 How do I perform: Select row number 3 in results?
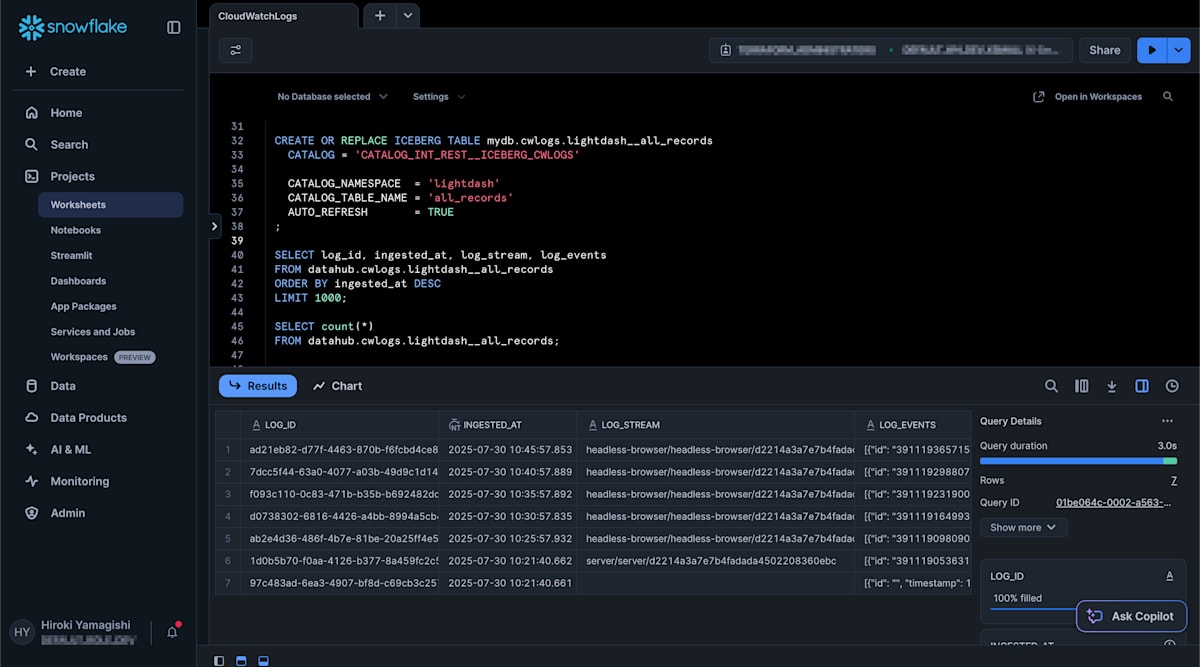[x=228, y=494]
